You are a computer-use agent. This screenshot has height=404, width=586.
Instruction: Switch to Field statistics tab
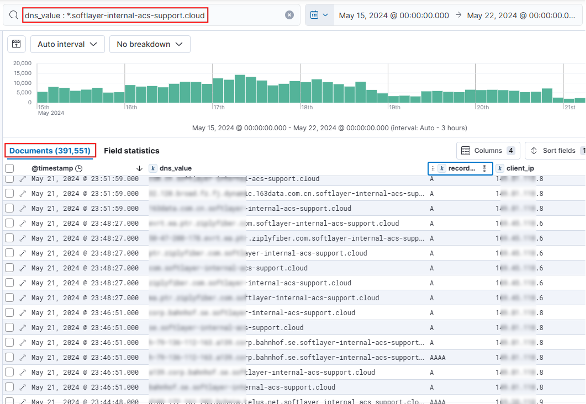pyautogui.click(x=132, y=151)
